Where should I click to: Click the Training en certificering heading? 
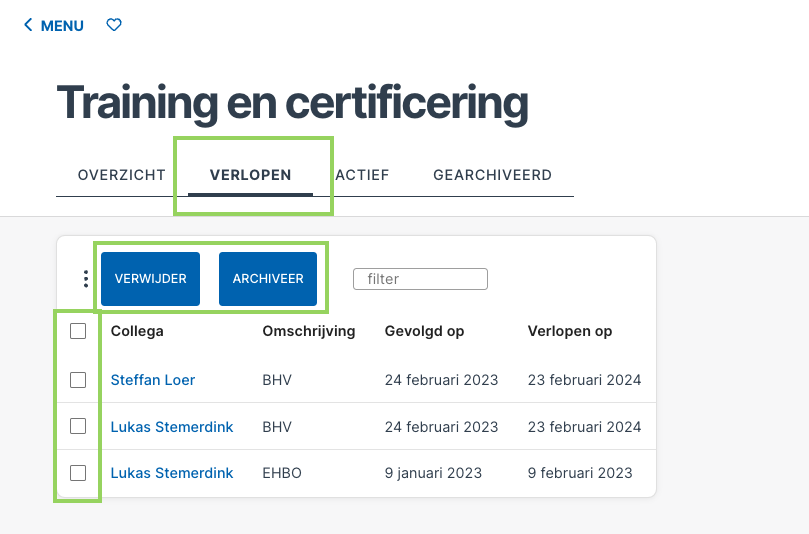tap(293, 103)
